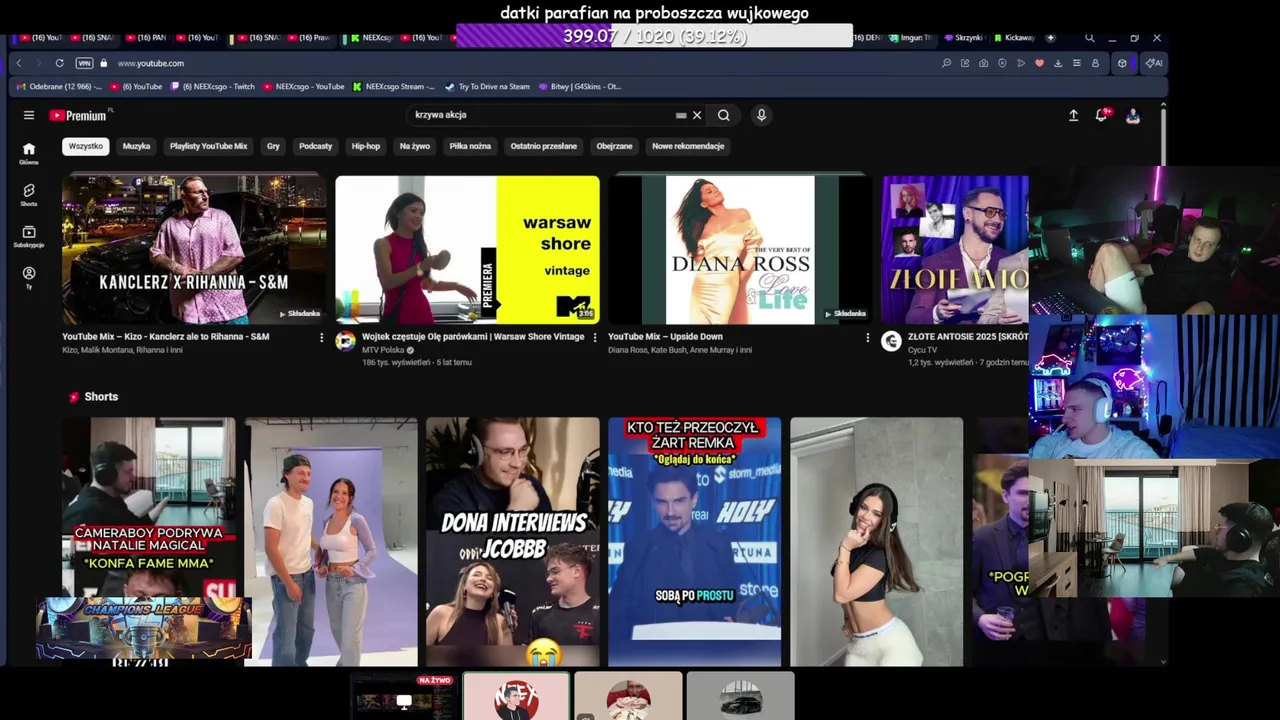Viewport: 1280px width, 720px height.
Task: Select the Hip-hop filter chip
Action: coord(366,146)
